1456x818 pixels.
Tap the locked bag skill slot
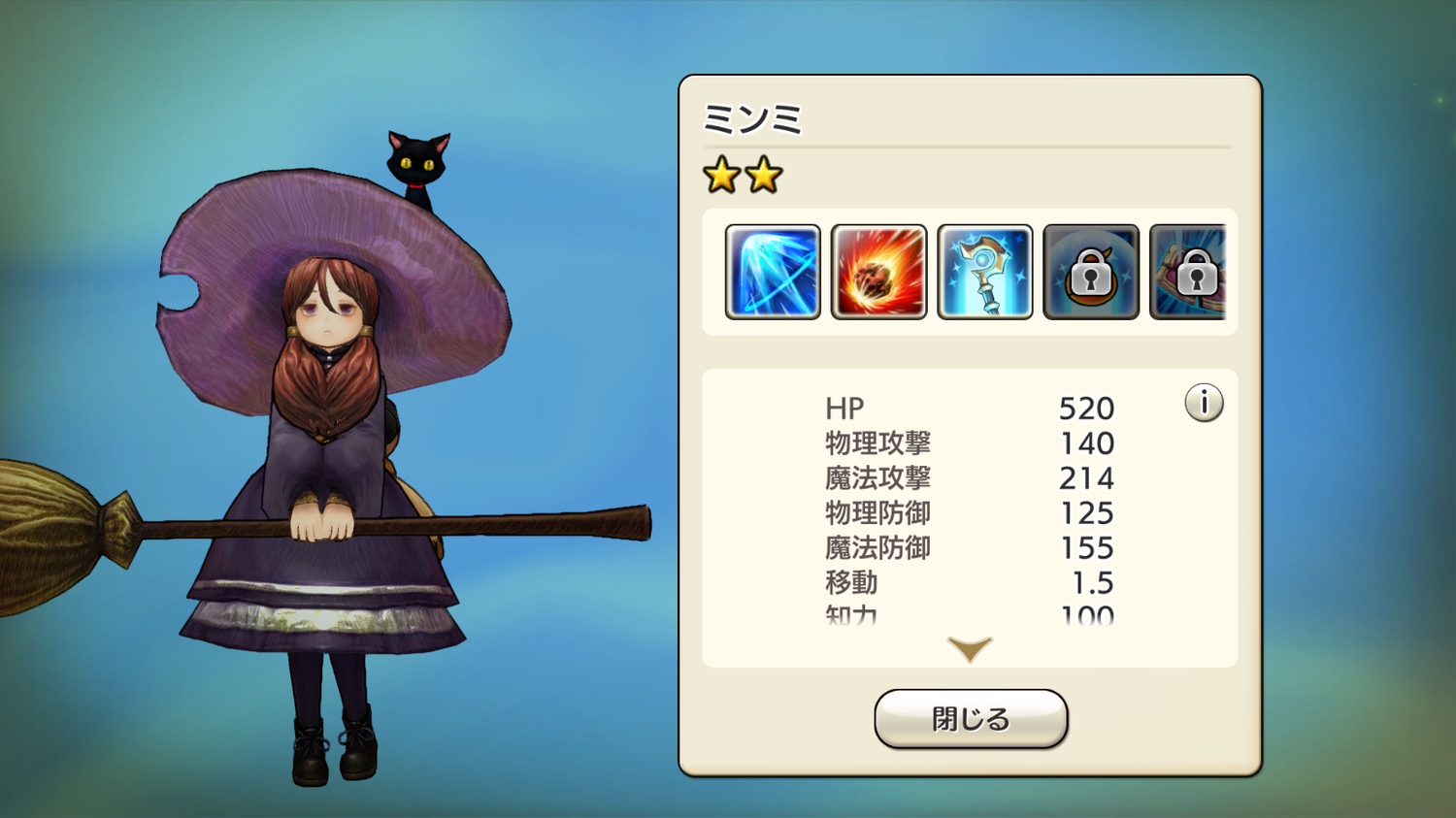[1091, 272]
